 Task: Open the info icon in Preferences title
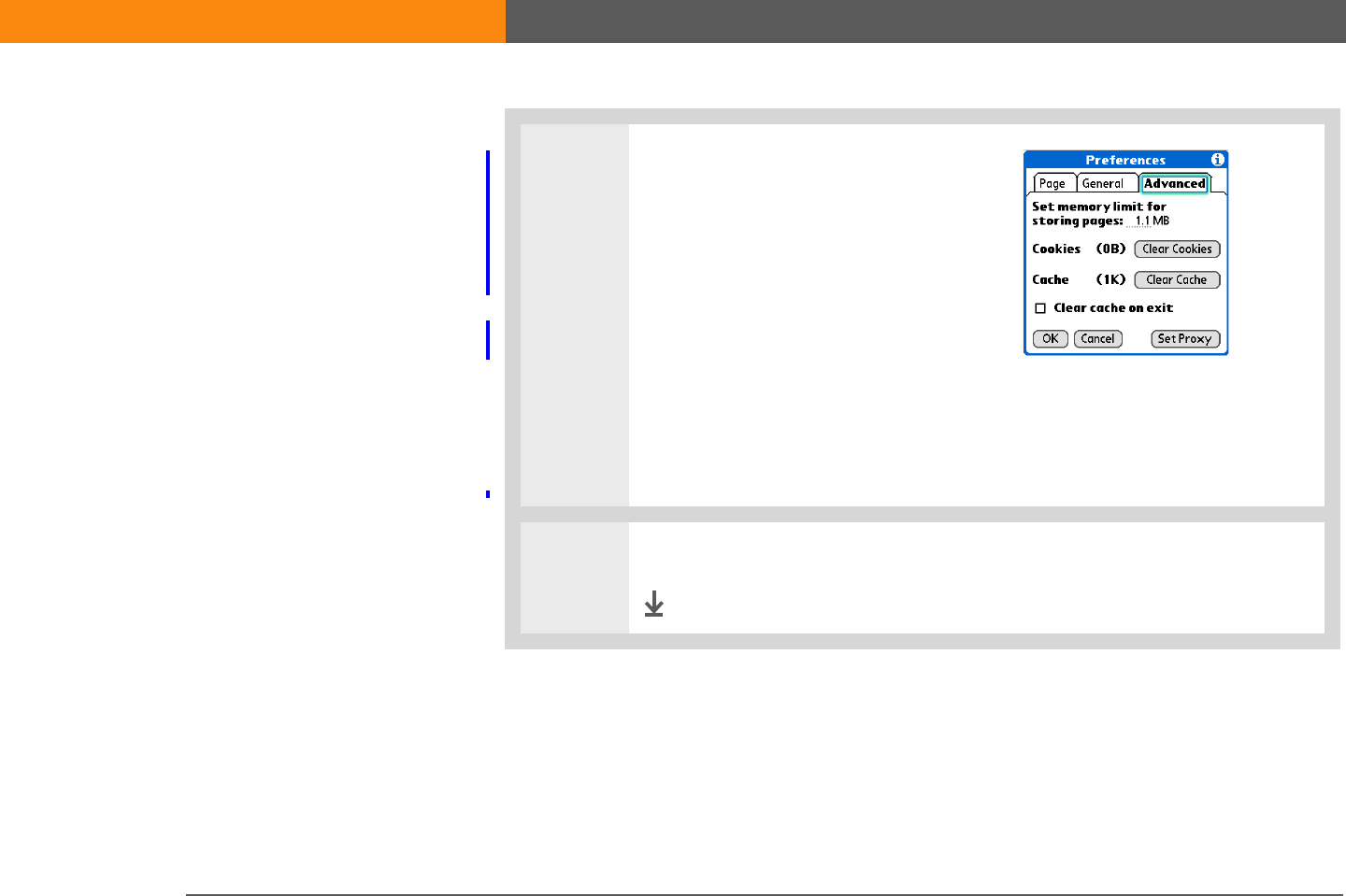point(1217,160)
